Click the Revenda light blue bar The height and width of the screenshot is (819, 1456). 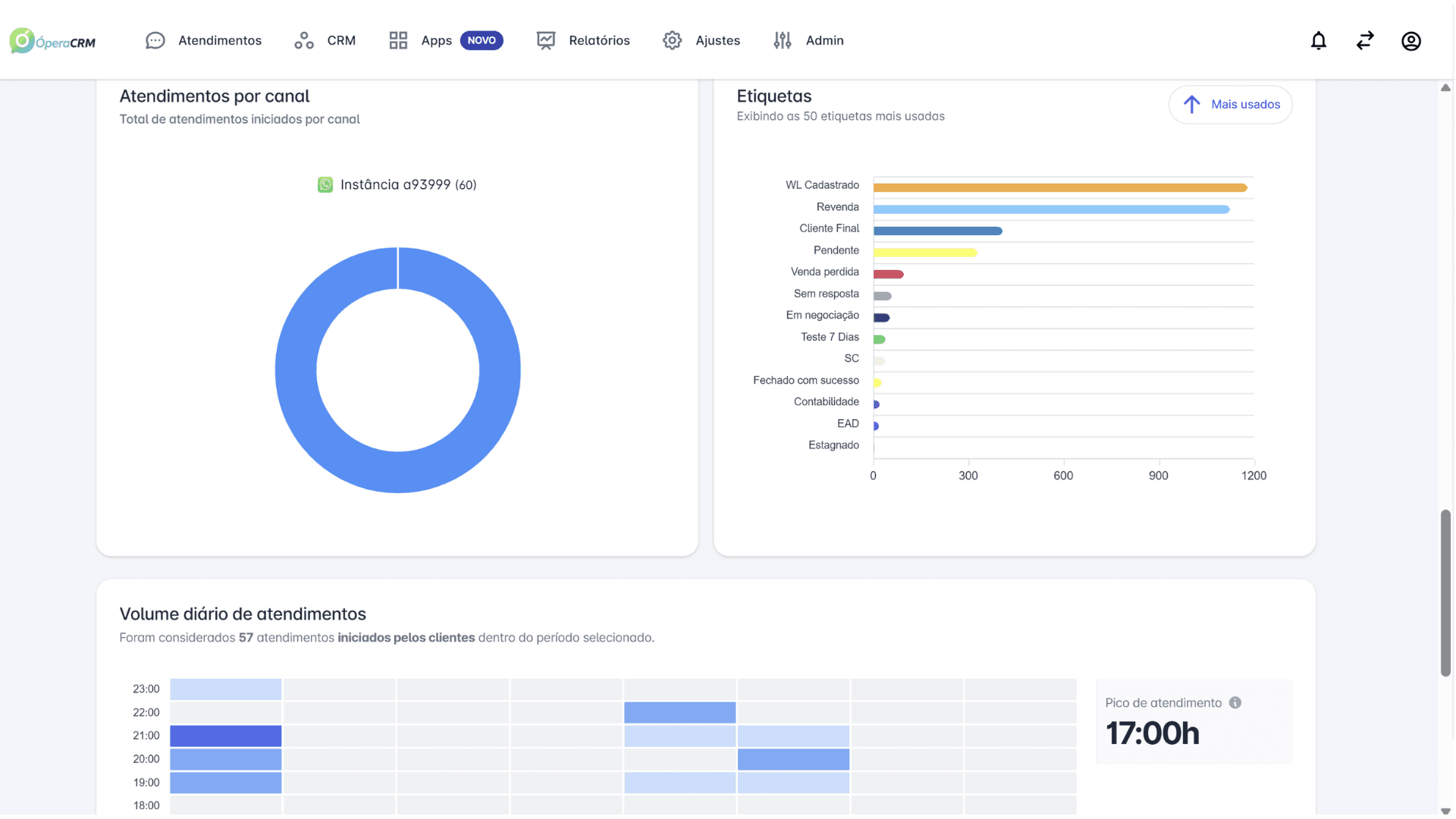point(1051,209)
